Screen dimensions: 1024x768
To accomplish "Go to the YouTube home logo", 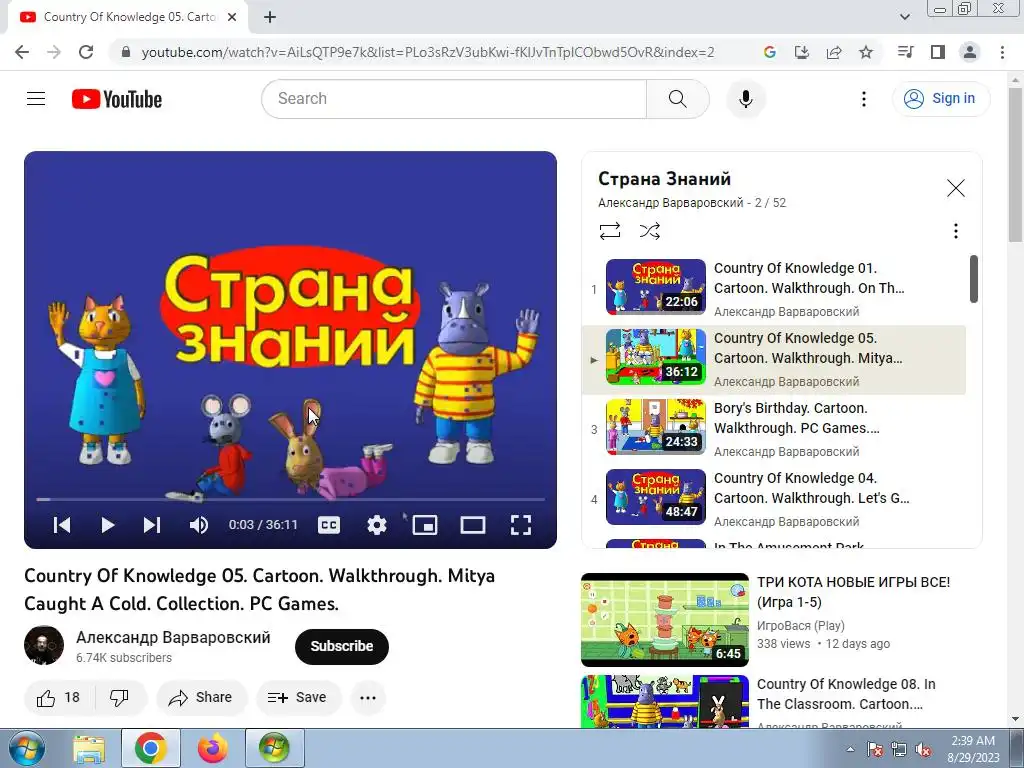I will pyautogui.click(x=117, y=99).
